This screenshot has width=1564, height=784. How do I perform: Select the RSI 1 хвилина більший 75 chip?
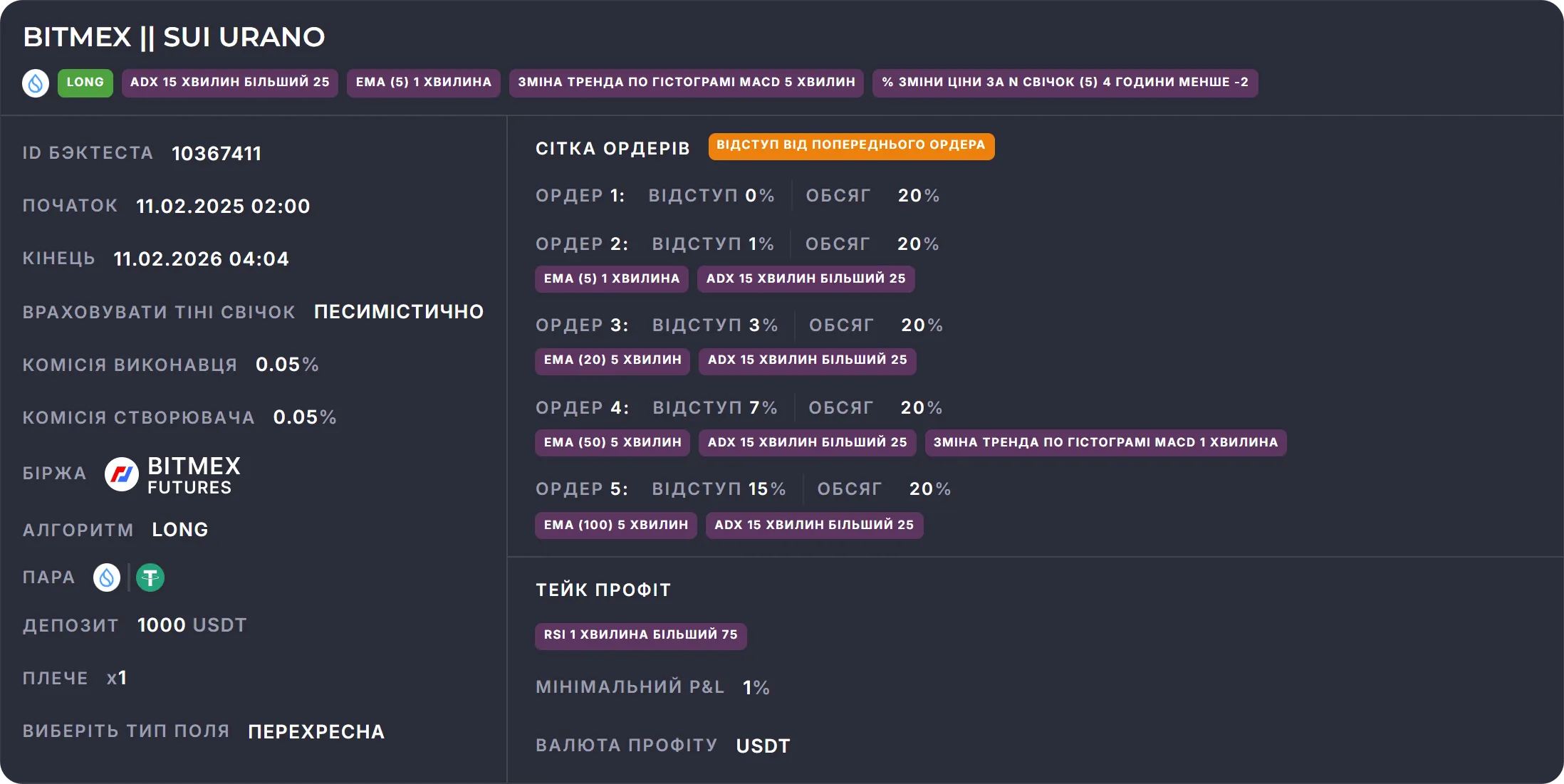click(x=640, y=636)
